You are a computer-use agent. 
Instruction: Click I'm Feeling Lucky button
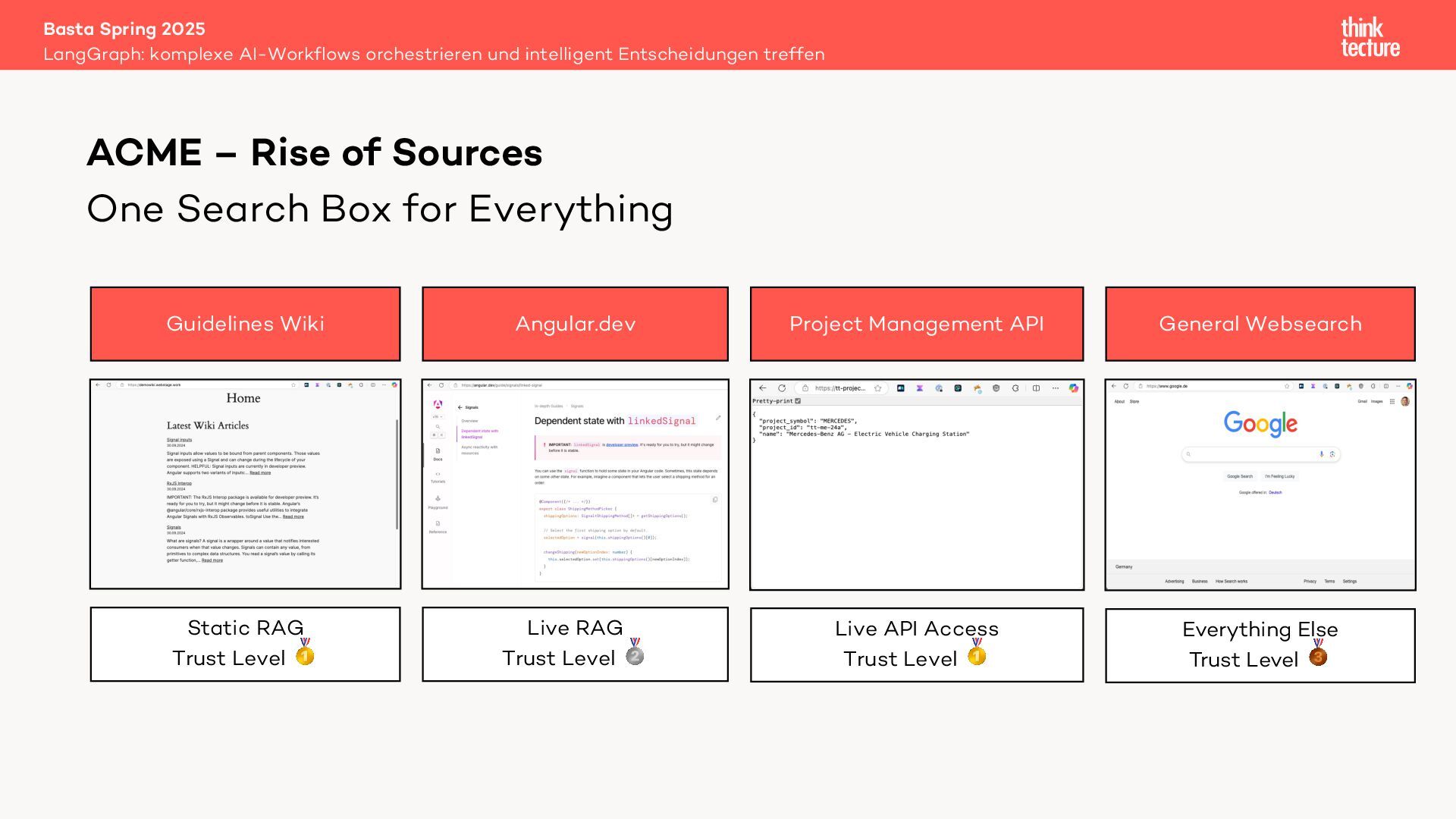[1279, 476]
